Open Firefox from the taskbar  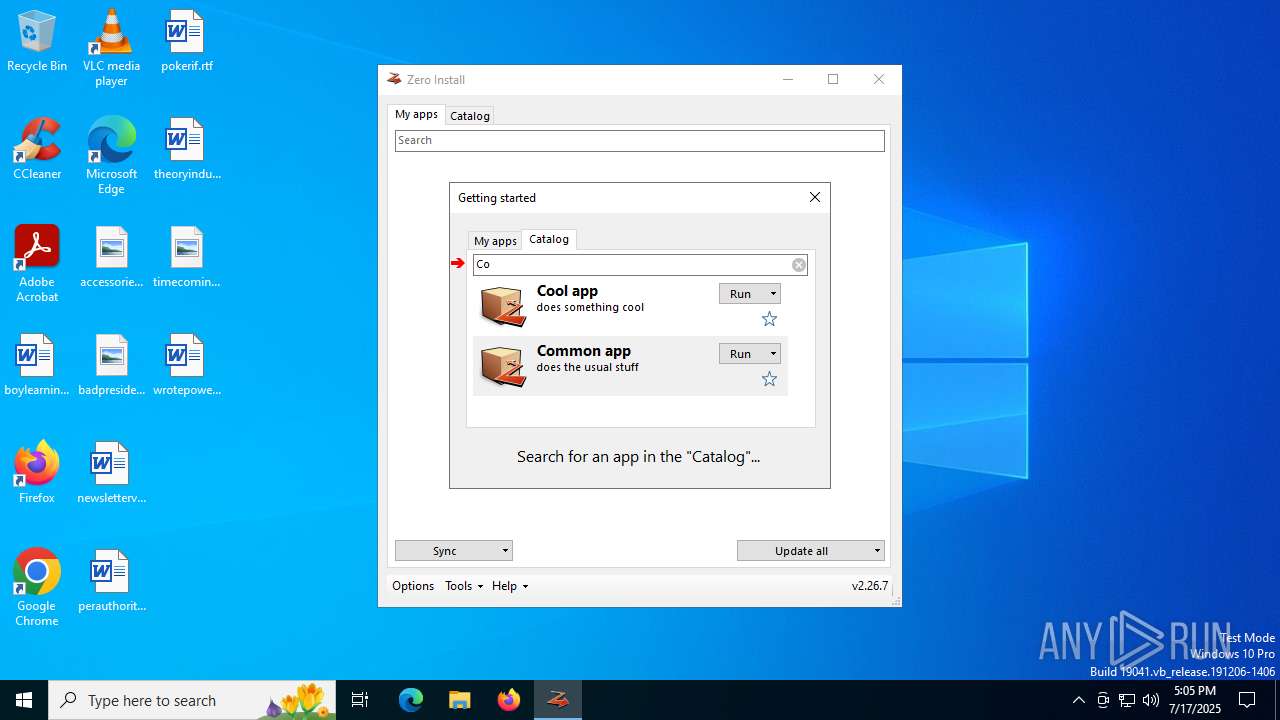(x=508, y=700)
